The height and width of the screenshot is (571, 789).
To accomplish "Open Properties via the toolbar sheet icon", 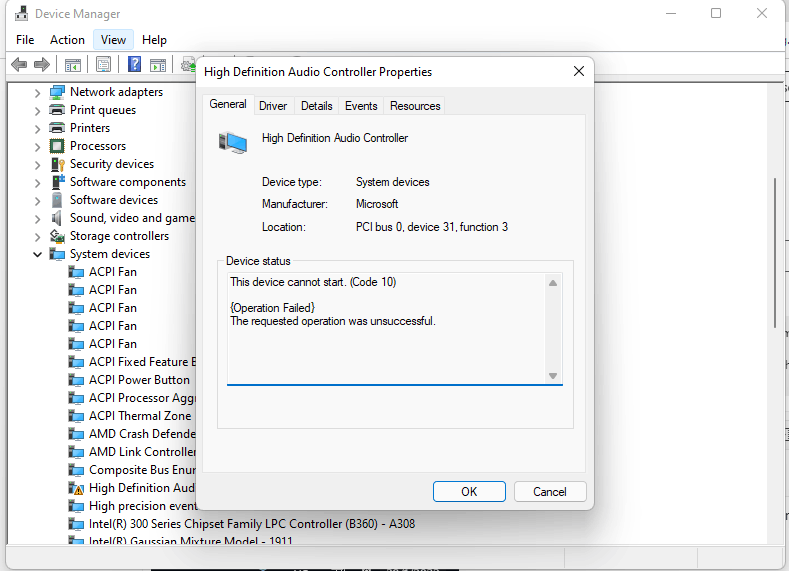I will click(103, 64).
